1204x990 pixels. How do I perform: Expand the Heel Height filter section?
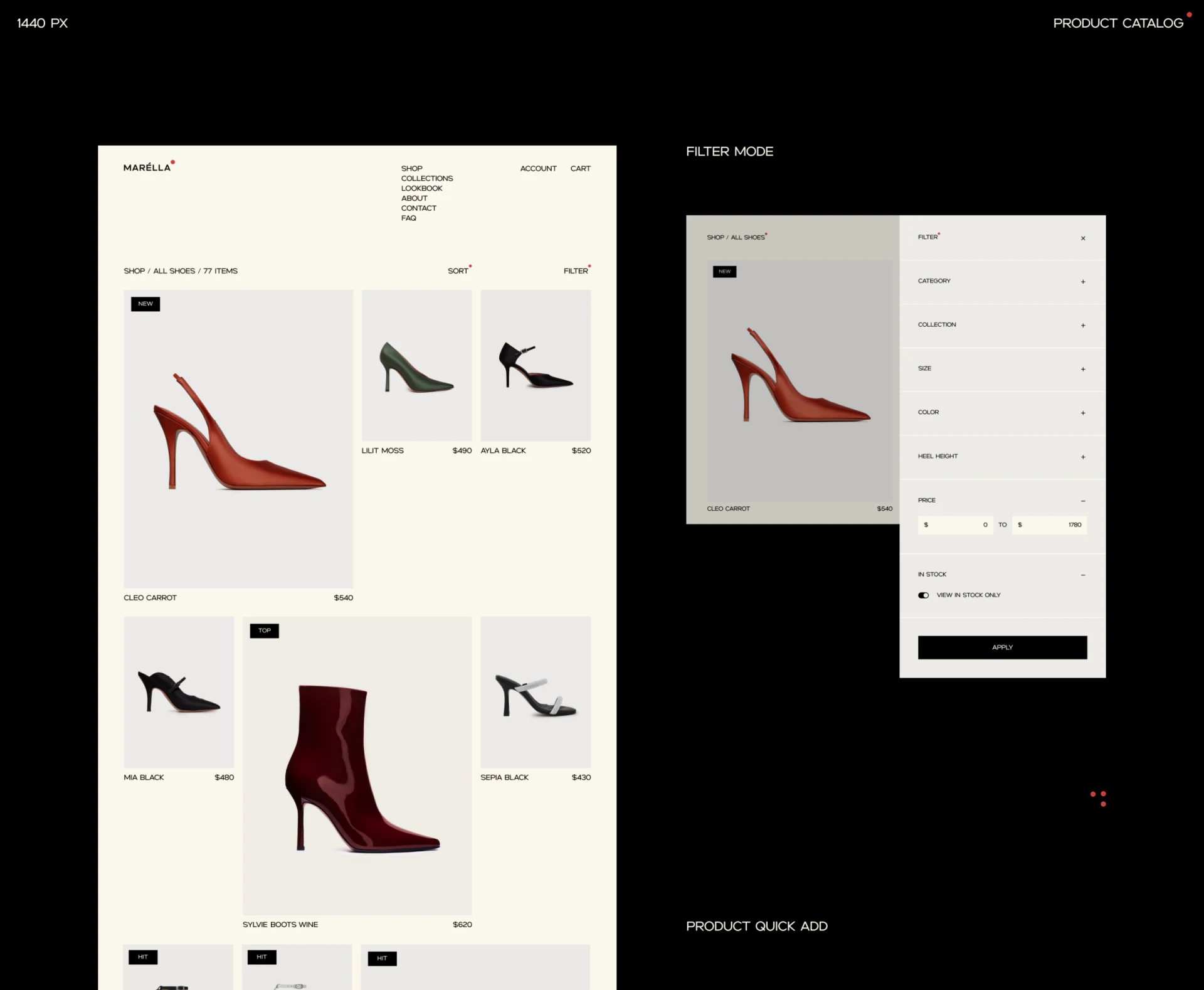pos(1002,457)
